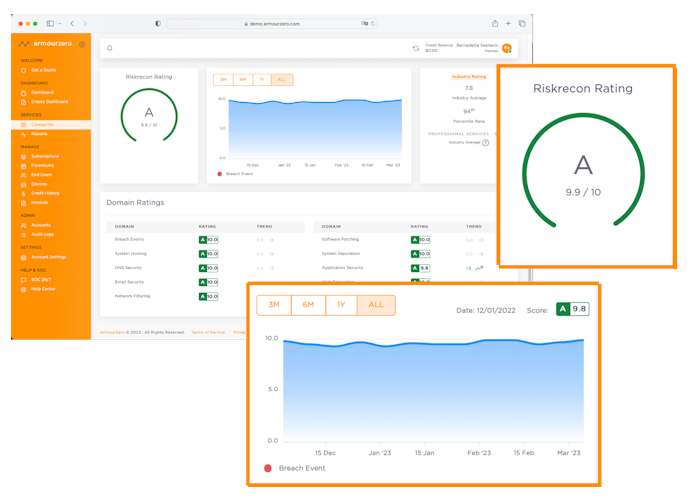
Task: Click Application Security 9.6 rating badge
Action: point(420,268)
